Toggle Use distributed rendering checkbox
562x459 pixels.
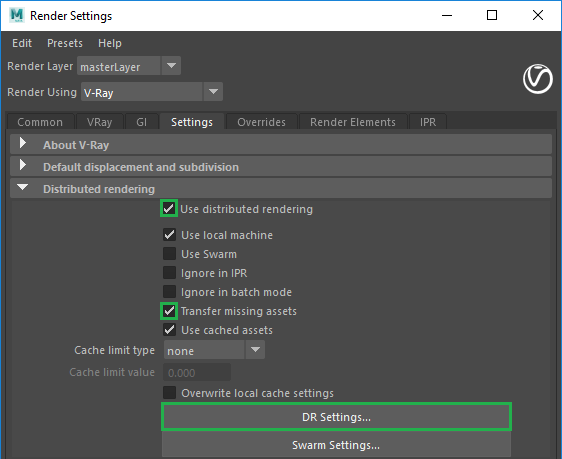coord(169,209)
